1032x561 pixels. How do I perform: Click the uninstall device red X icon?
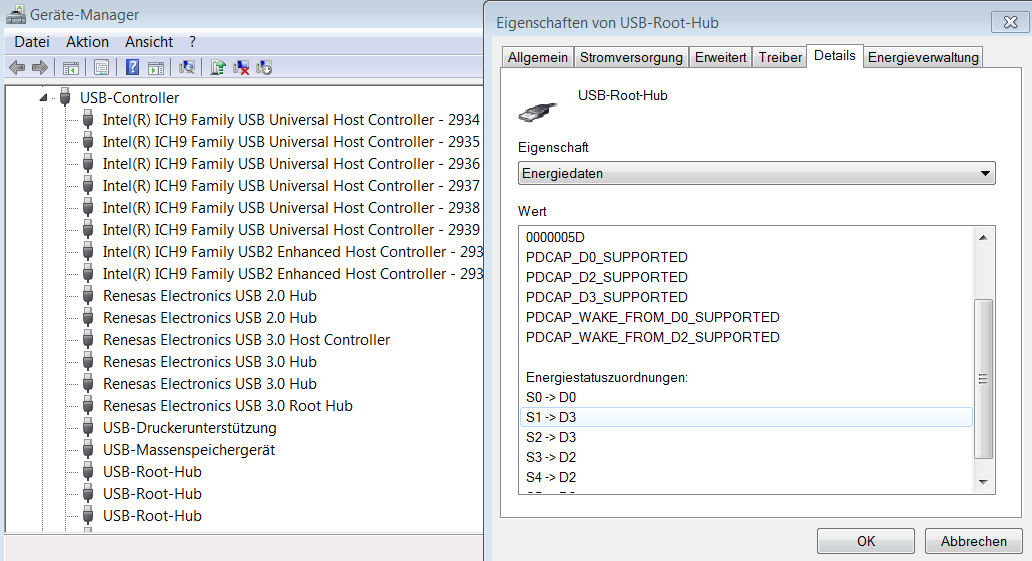click(x=241, y=67)
